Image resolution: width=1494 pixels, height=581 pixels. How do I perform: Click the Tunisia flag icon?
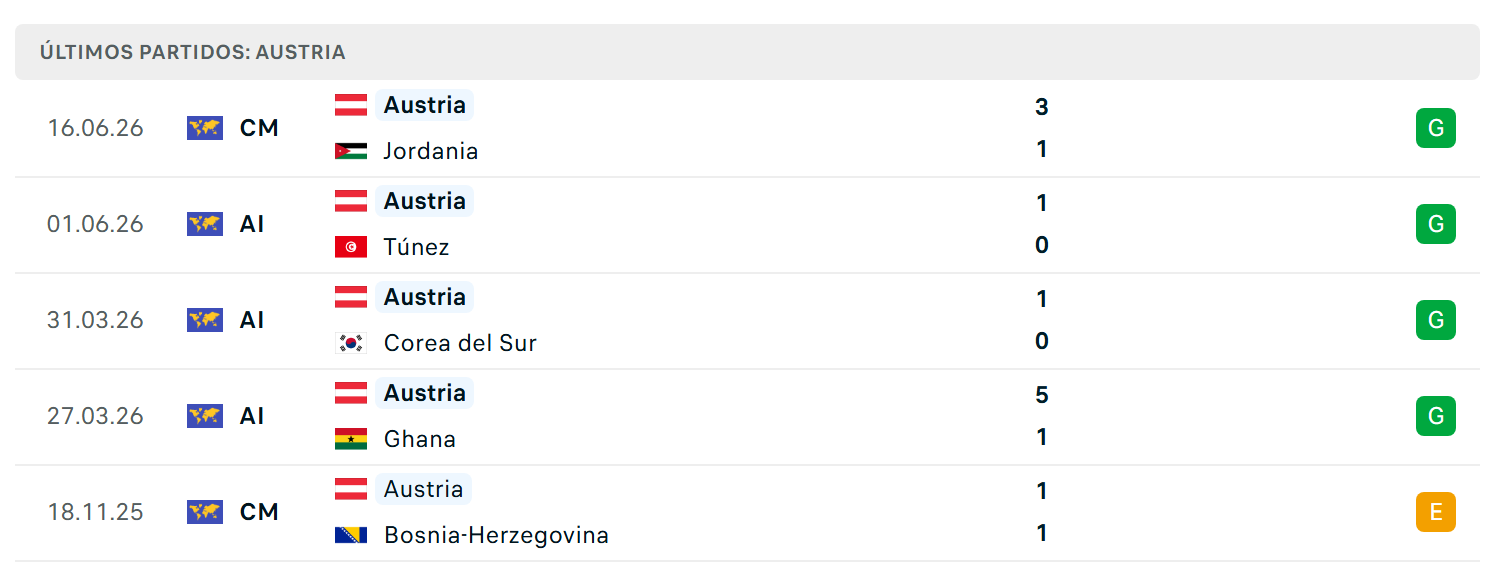[351, 247]
